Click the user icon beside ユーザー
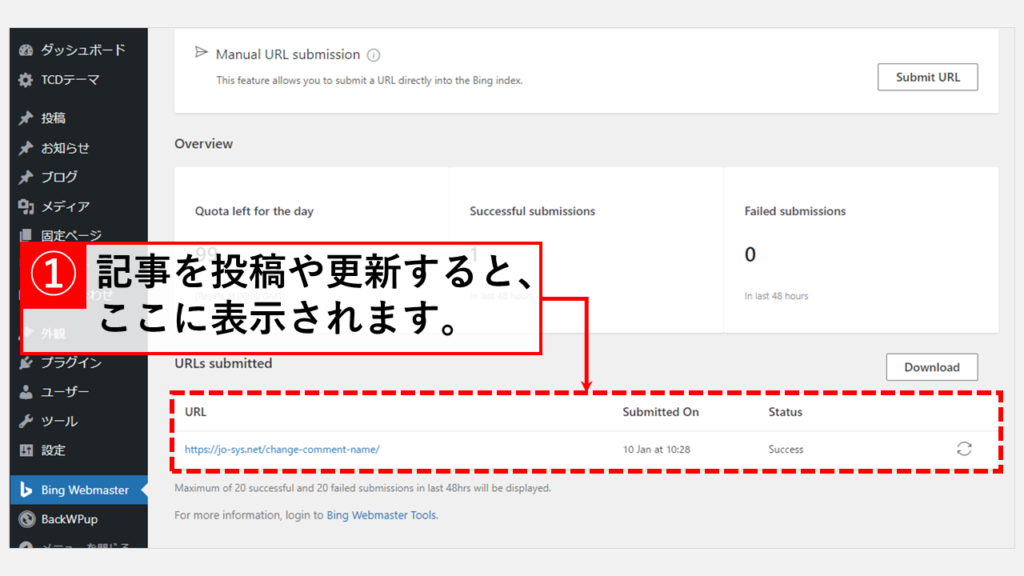Image resolution: width=1024 pixels, height=576 pixels. 26,392
